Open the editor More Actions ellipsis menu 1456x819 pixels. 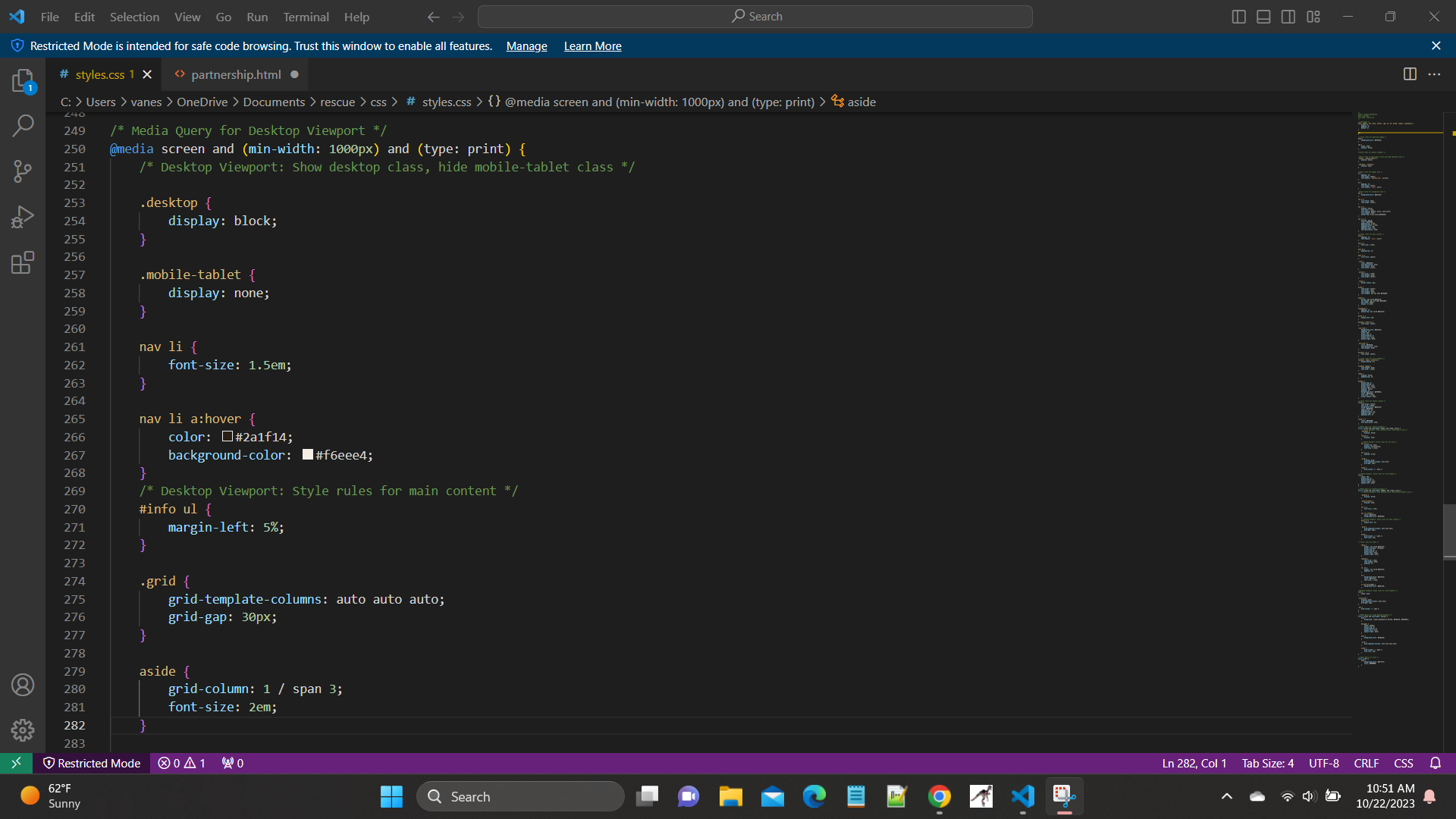1434,74
